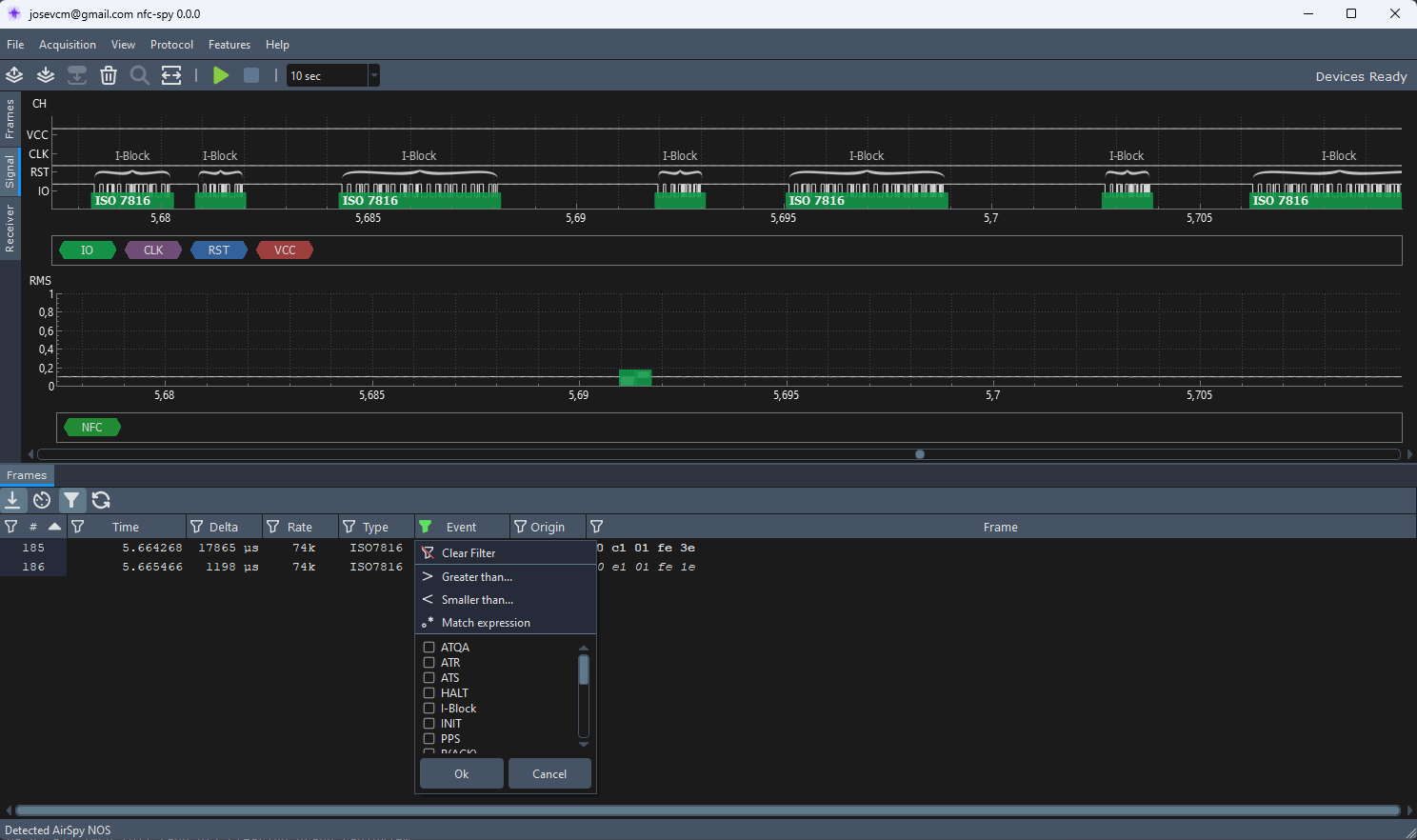This screenshot has width=1417, height=840.
Task: Choose Smaller than... filter option
Action: [x=506, y=600]
